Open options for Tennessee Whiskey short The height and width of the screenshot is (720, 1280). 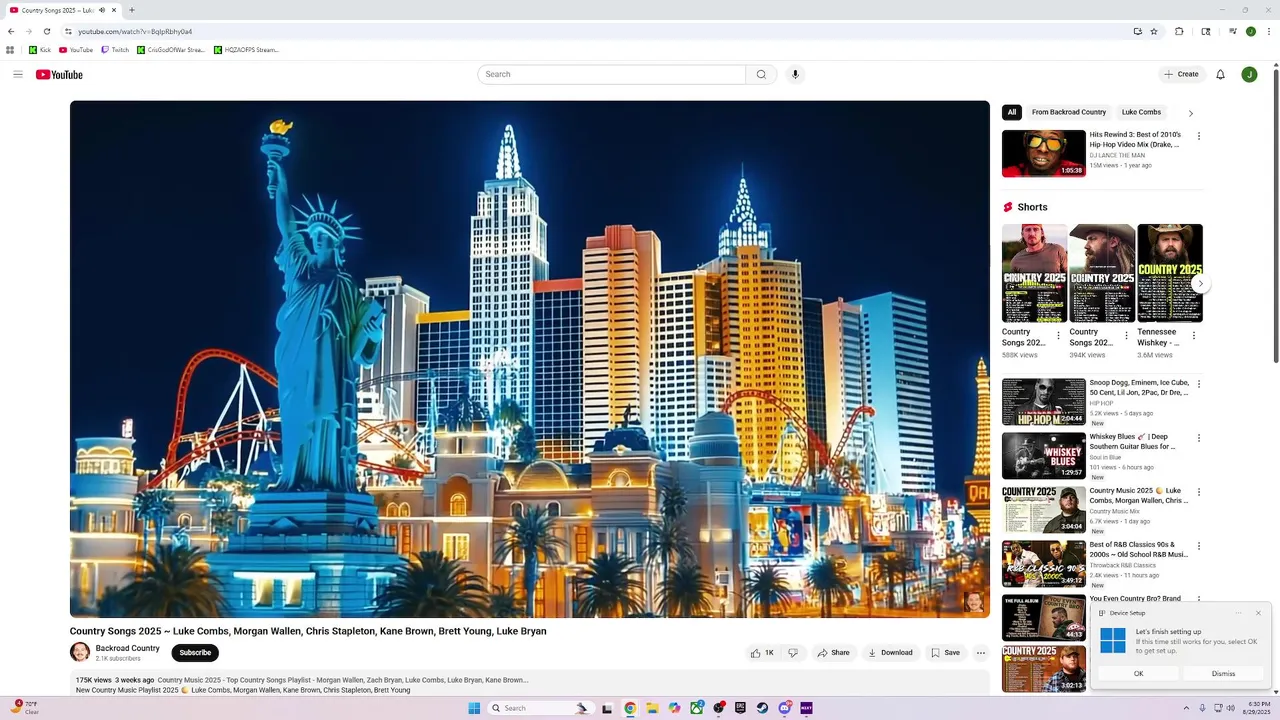[1193, 336]
